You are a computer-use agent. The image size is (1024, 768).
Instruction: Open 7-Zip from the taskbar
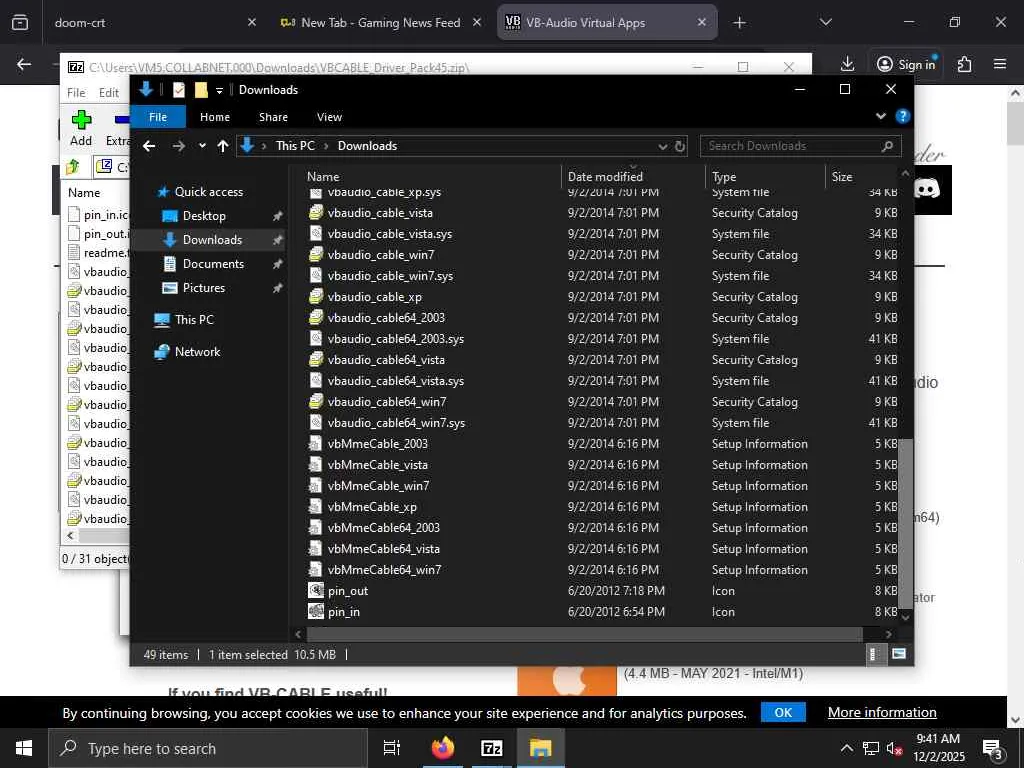click(x=491, y=748)
